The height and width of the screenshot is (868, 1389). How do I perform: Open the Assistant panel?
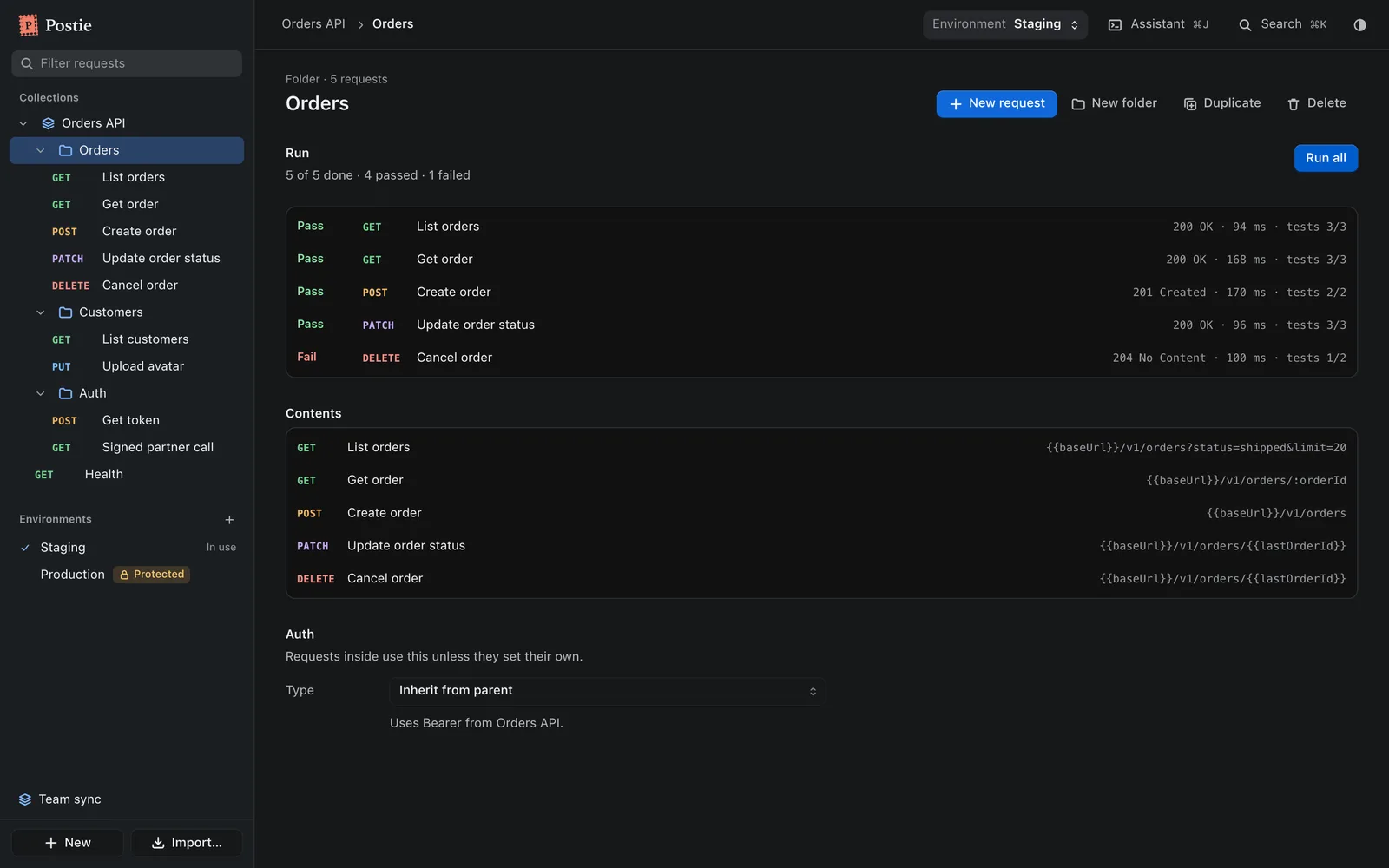pyautogui.click(x=1158, y=24)
